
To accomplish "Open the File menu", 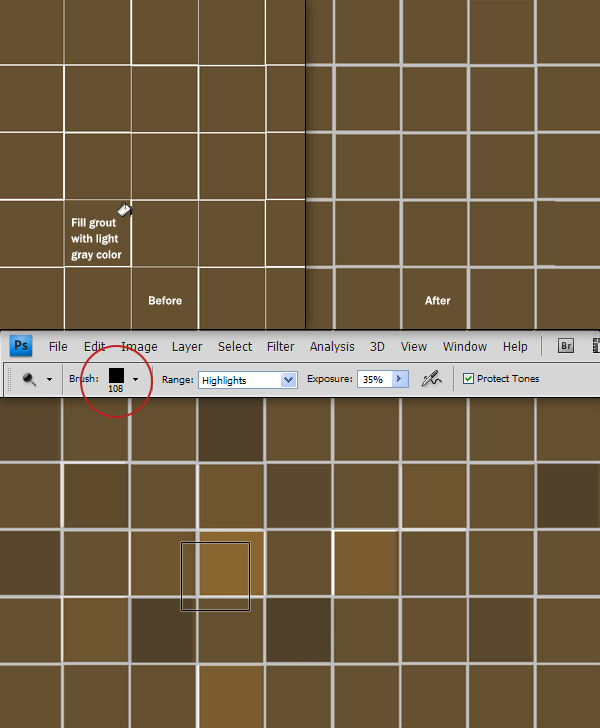I will [x=58, y=347].
